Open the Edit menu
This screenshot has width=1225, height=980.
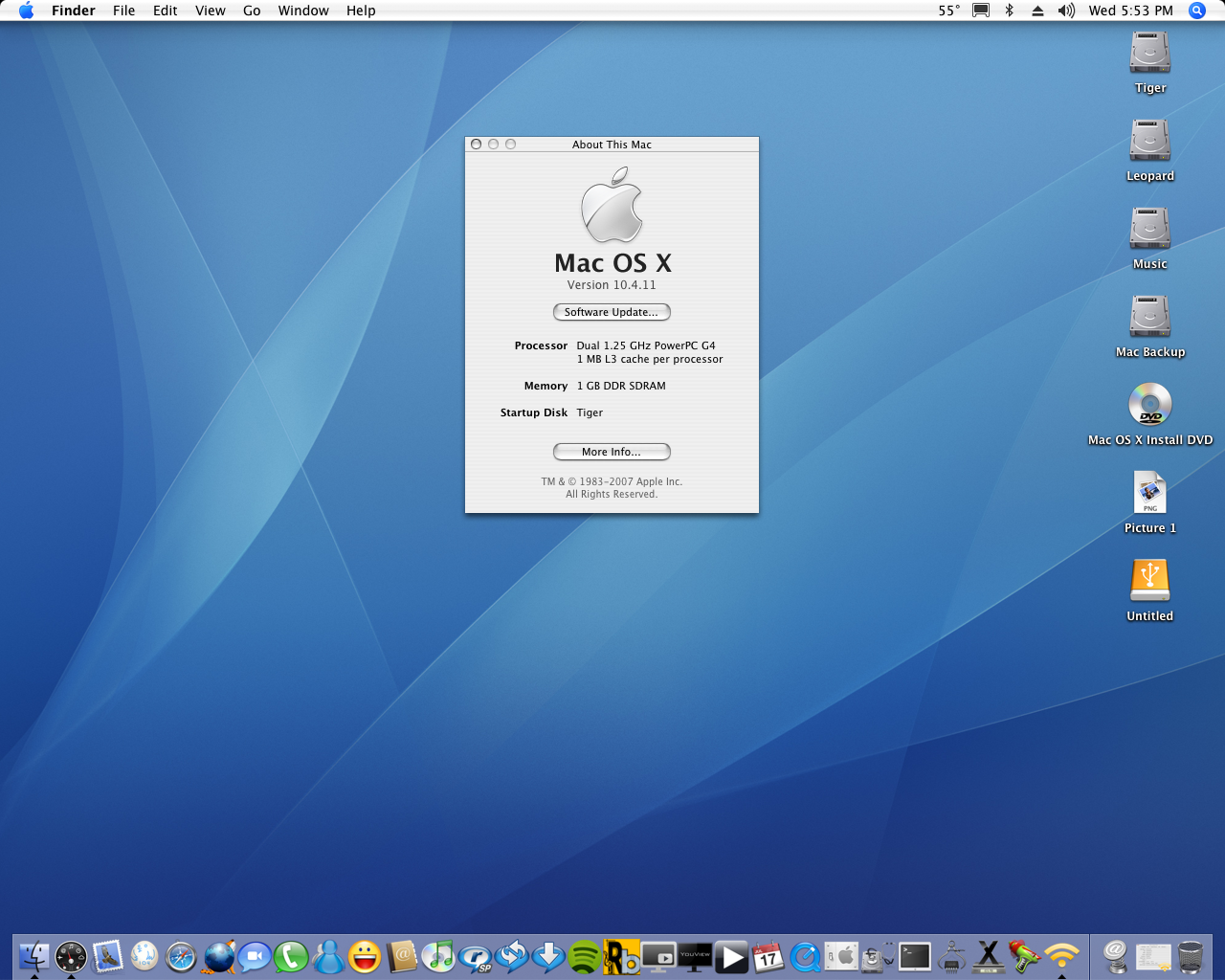(x=166, y=11)
